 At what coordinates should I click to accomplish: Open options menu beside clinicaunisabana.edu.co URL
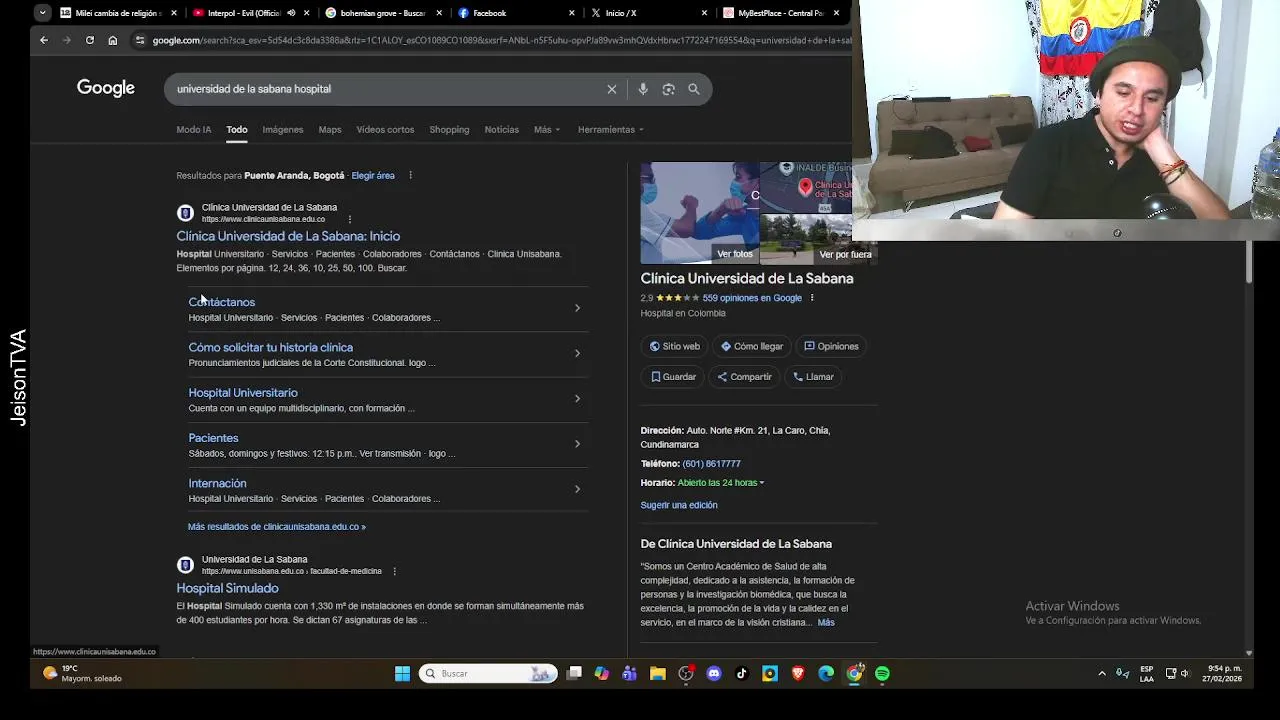[350, 219]
